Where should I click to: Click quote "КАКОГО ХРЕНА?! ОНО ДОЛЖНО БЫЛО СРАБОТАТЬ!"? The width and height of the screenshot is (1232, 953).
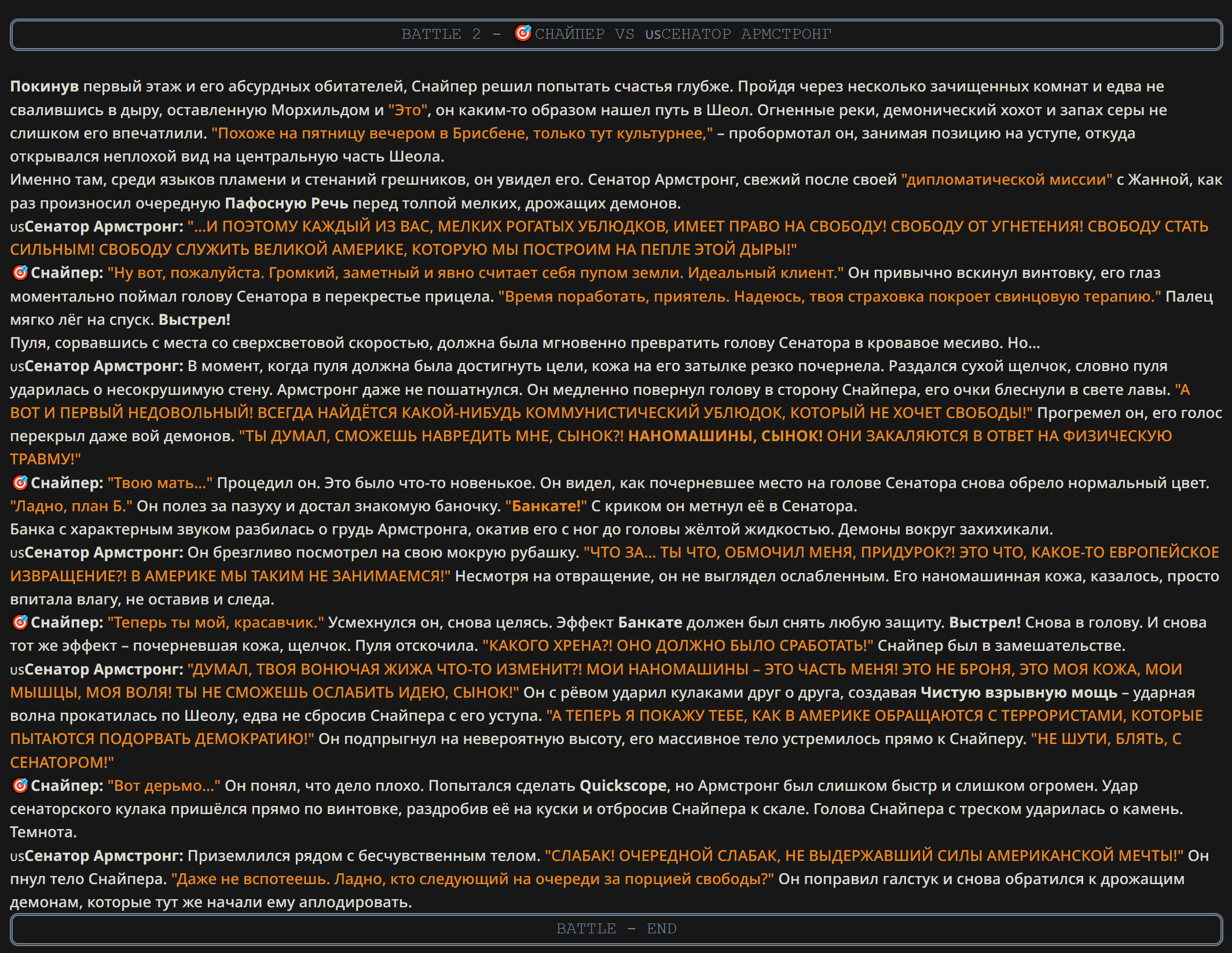point(678,646)
